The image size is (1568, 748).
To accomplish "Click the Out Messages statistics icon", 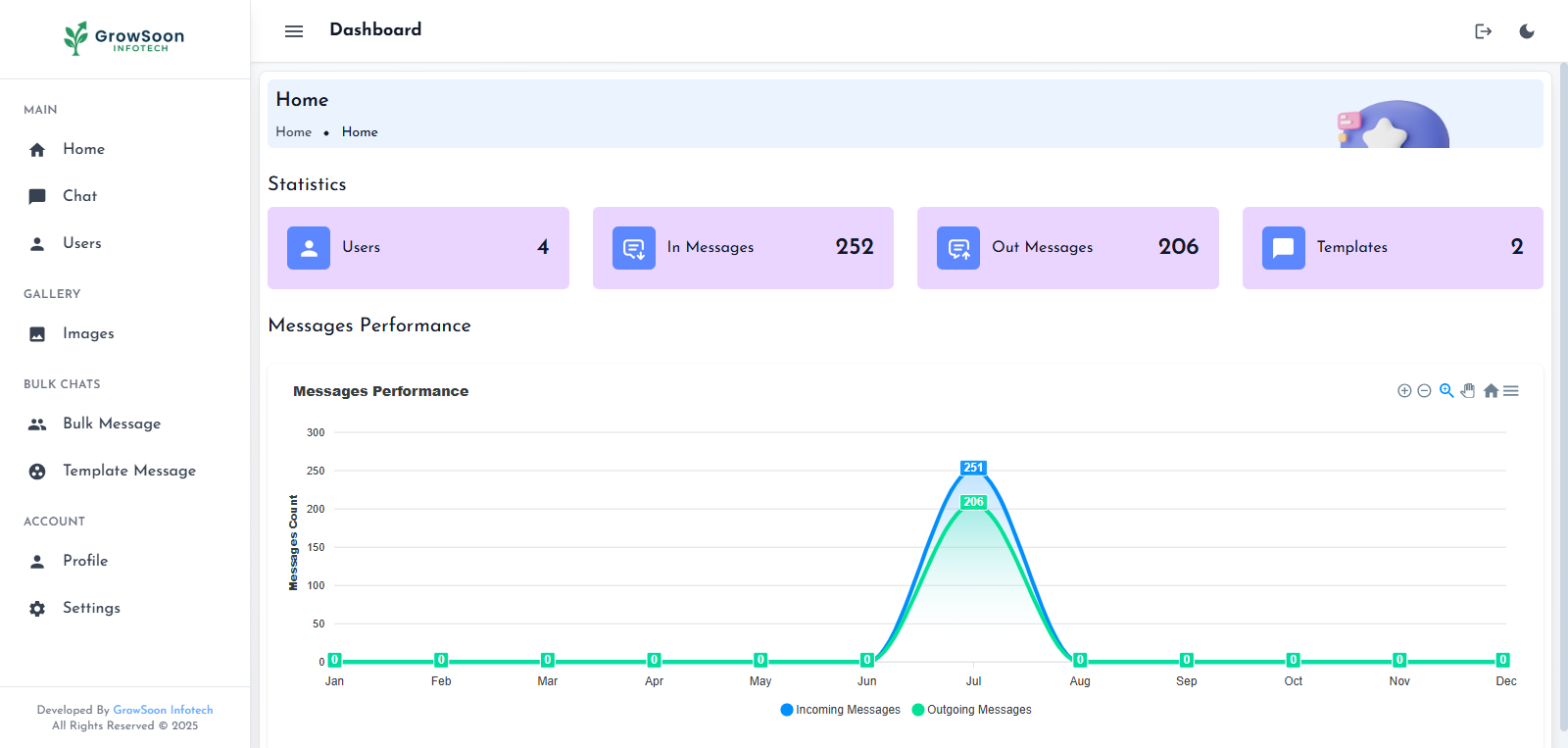I will click(x=958, y=248).
